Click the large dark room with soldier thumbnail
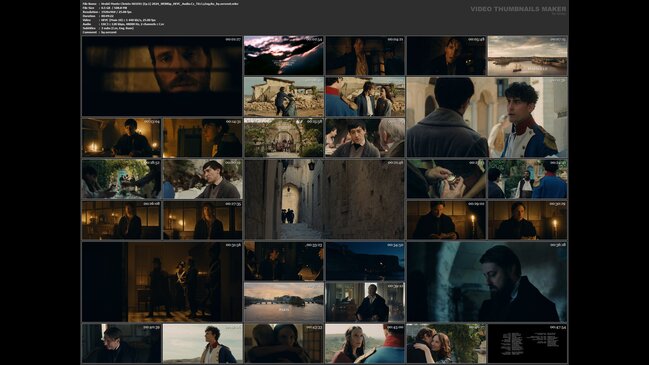This screenshot has height=365, width=649. pos(162,282)
